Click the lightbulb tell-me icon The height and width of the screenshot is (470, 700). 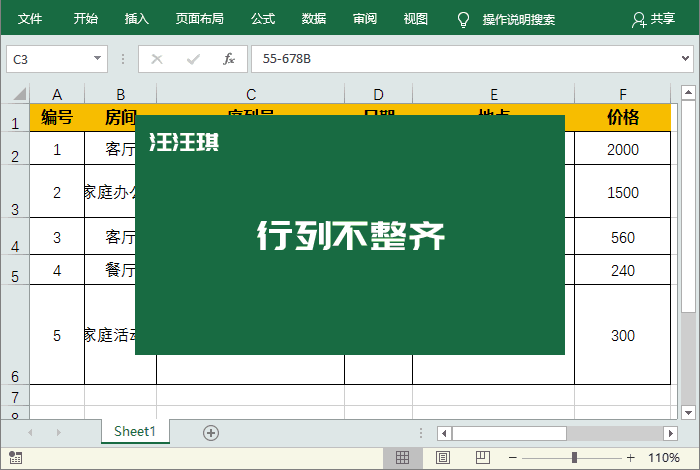tap(463, 20)
